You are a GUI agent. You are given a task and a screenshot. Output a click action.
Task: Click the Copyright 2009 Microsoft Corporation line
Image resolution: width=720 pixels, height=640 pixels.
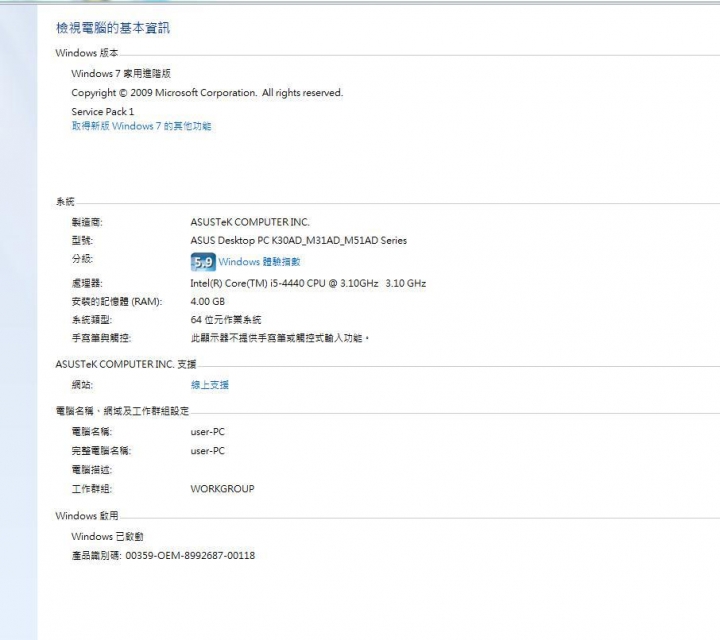pos(207,93)
